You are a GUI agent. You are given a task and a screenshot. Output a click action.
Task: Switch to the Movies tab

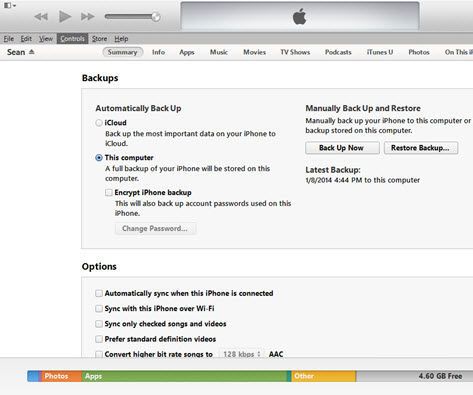click(x=254, y=52)
